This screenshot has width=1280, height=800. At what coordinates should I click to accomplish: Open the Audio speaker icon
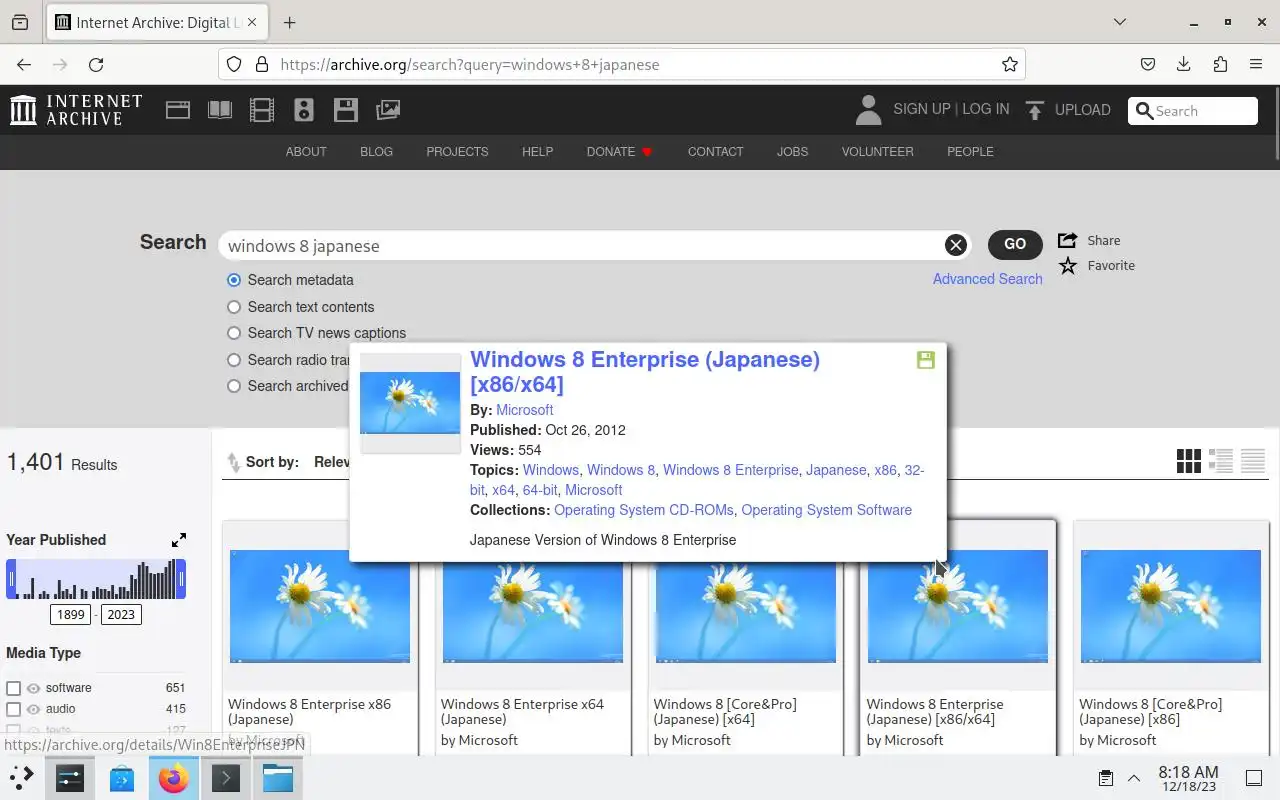point(304,110)
